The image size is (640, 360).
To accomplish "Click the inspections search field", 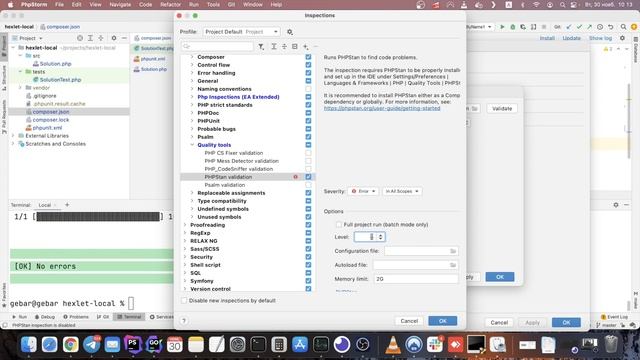I will 218,47.
